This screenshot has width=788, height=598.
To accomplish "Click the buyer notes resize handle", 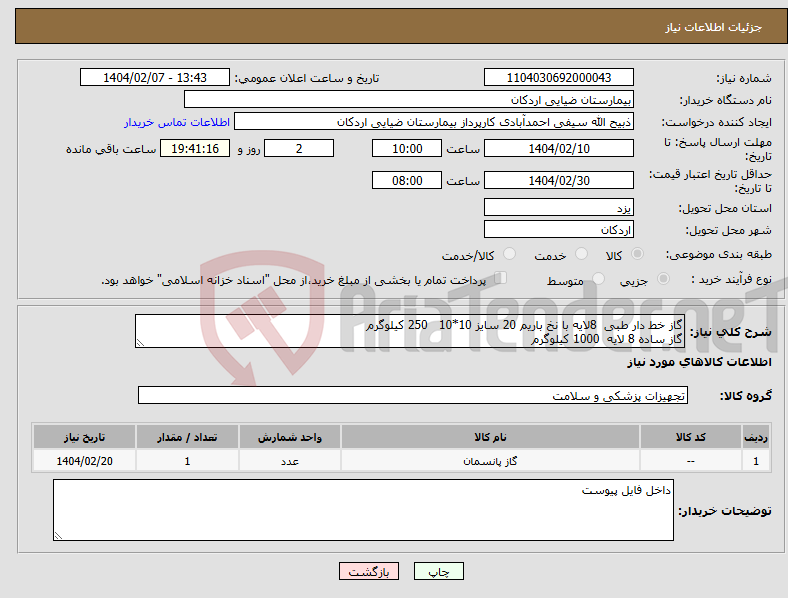I will [x=58, y=536].
